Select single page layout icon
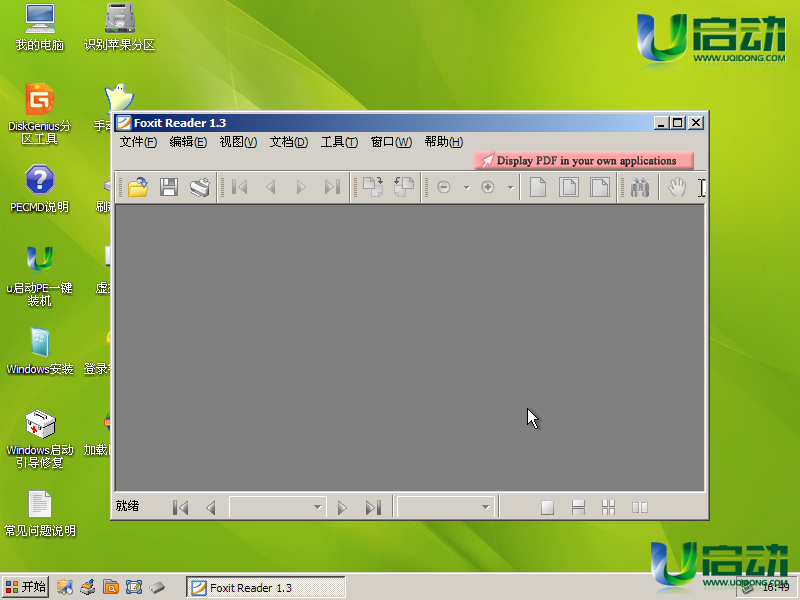The height and width of the screenshot is (600, 800). [547, 507]
